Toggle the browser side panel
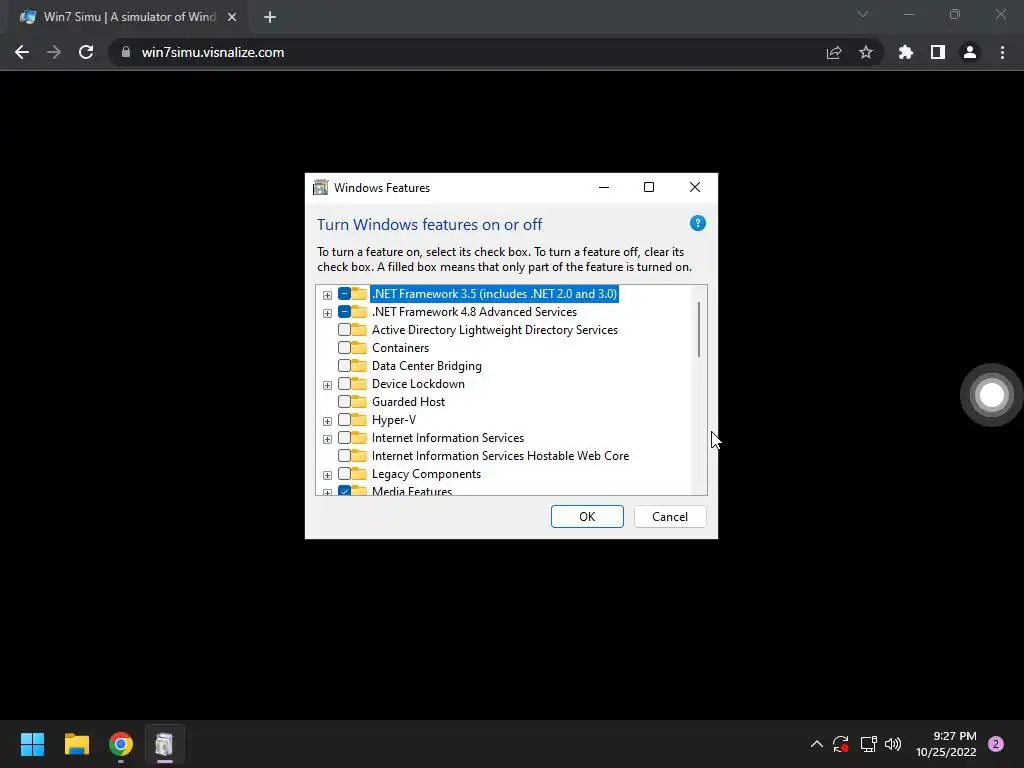 coord(938,52)
